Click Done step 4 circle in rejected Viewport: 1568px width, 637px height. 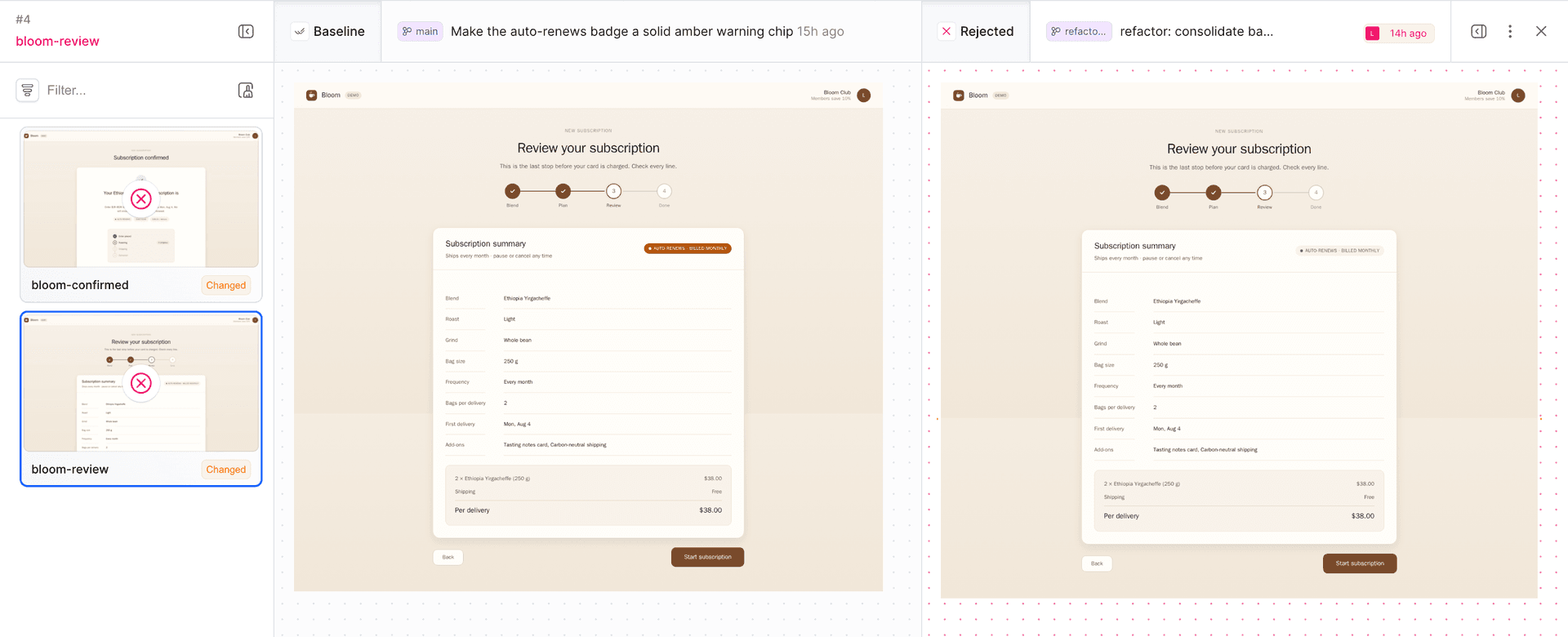tap(1316, 193)
